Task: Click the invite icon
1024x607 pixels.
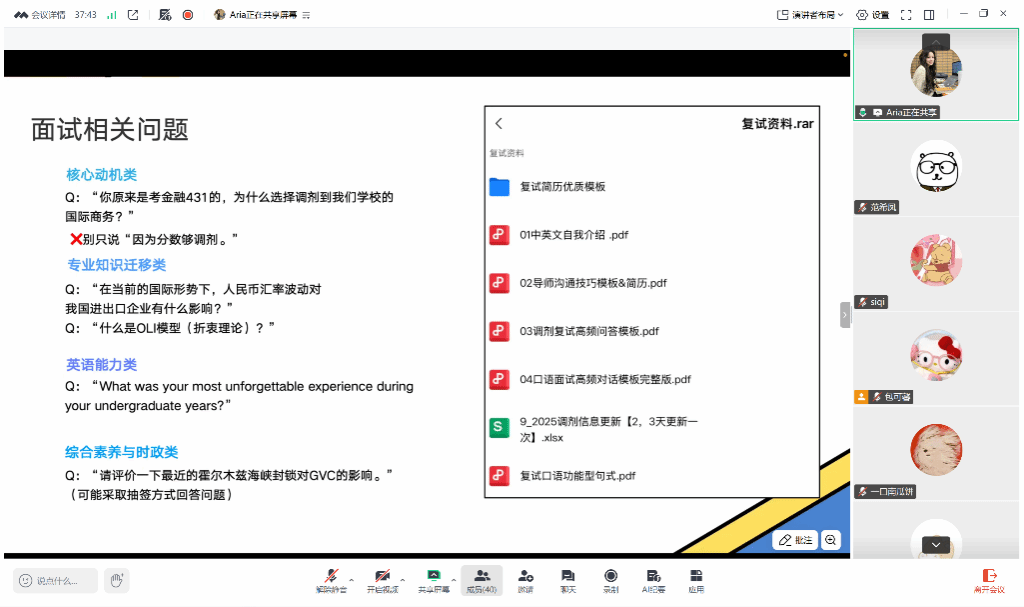Action: coord(525,580)
